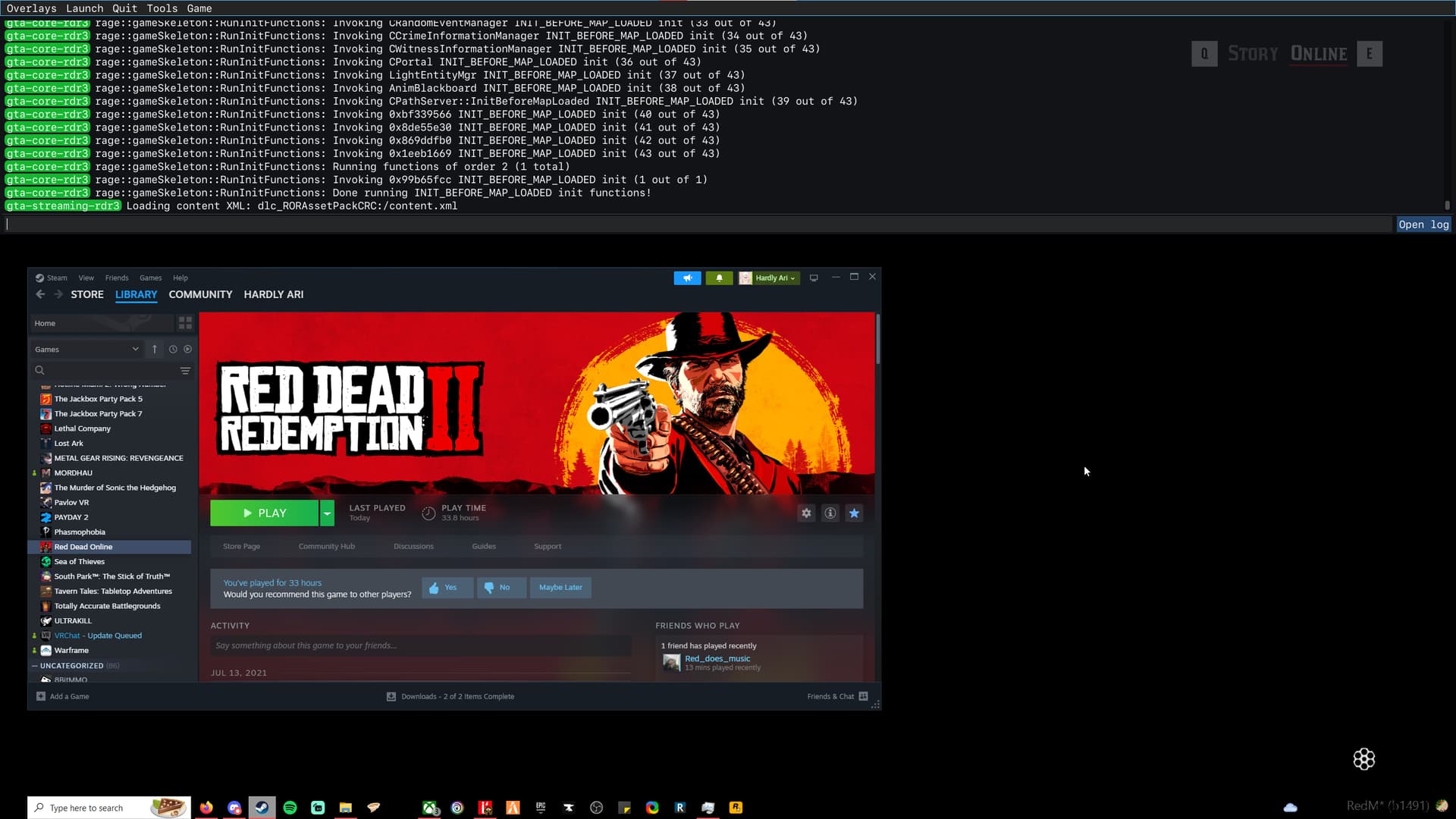The height and width of the screenshot is (819, 1456).
Task: Click the console command input field
Action: click(698, 224)
